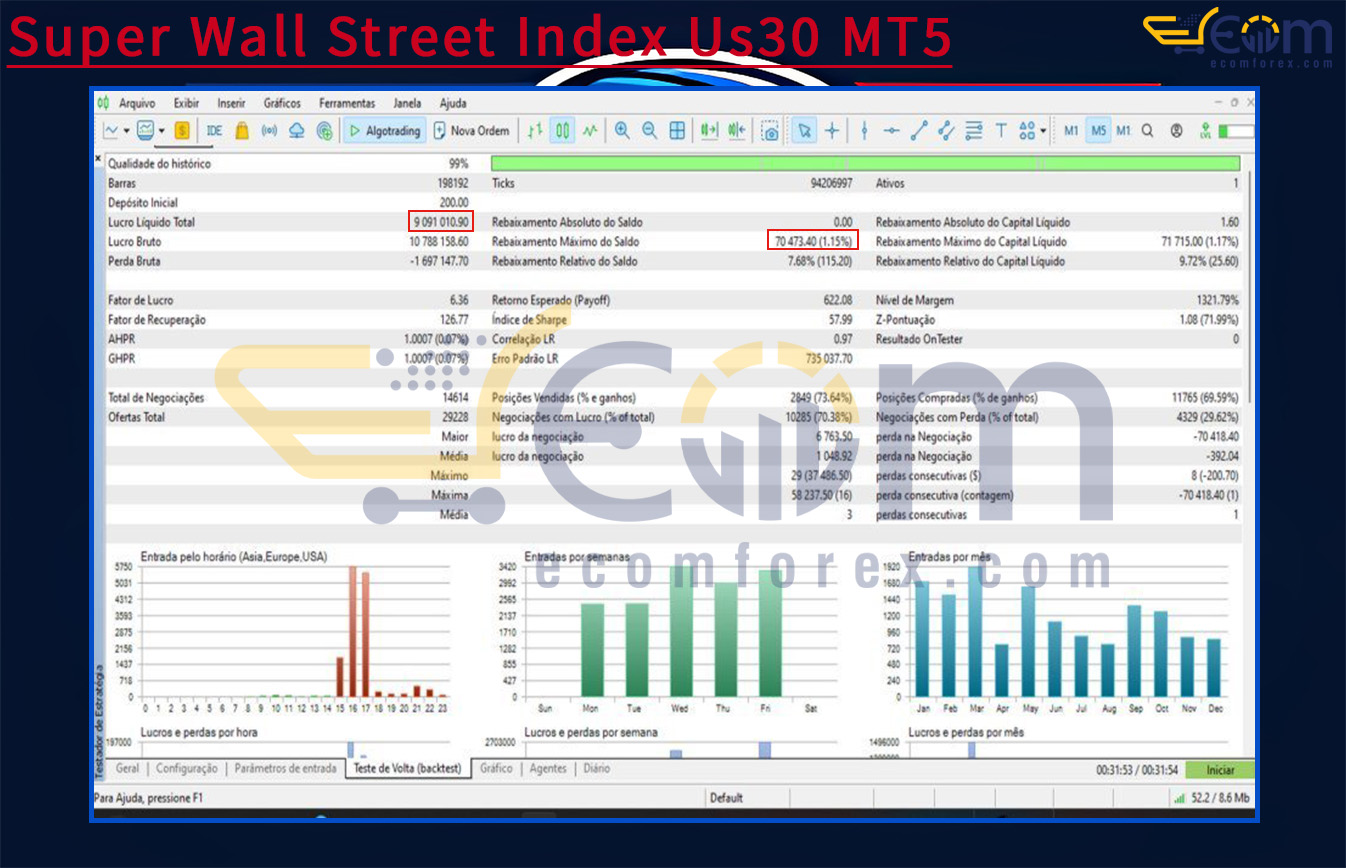Viewport: 1346px width, 868px height.
Task: Select the M5 timeframe button
Action: click(1098, 131)
